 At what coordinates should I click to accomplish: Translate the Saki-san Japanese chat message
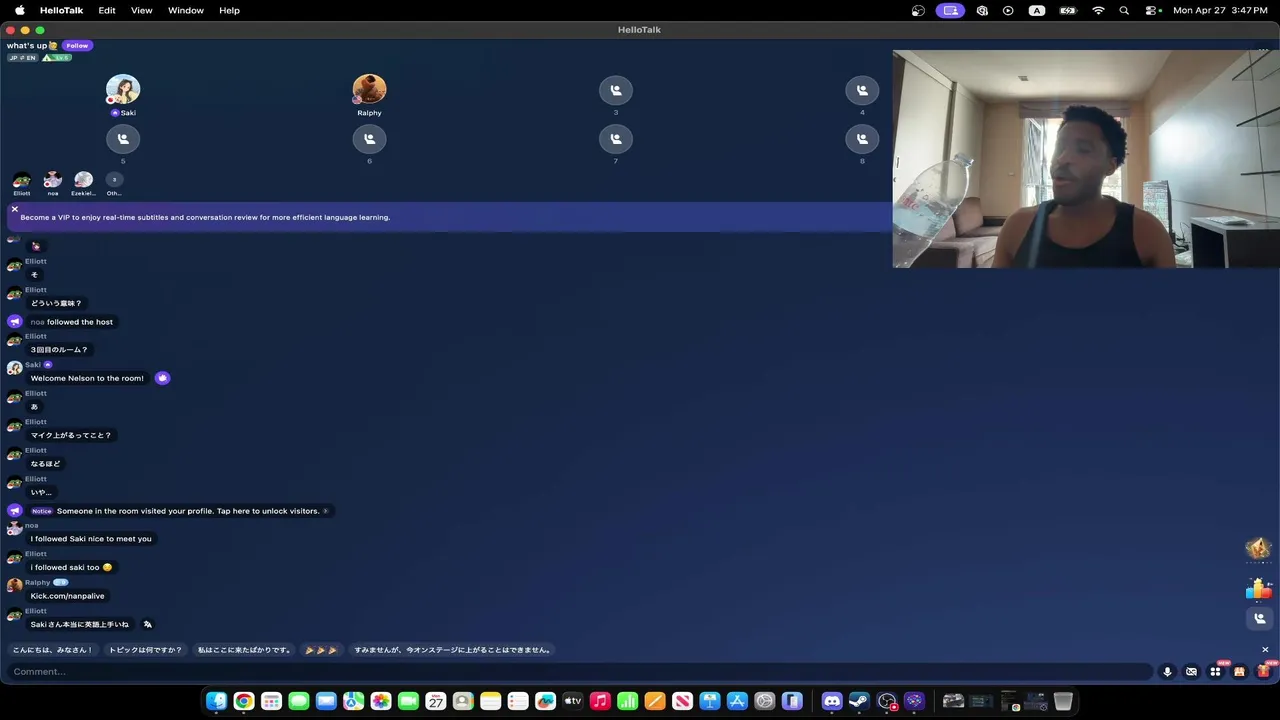pos(148,624)
